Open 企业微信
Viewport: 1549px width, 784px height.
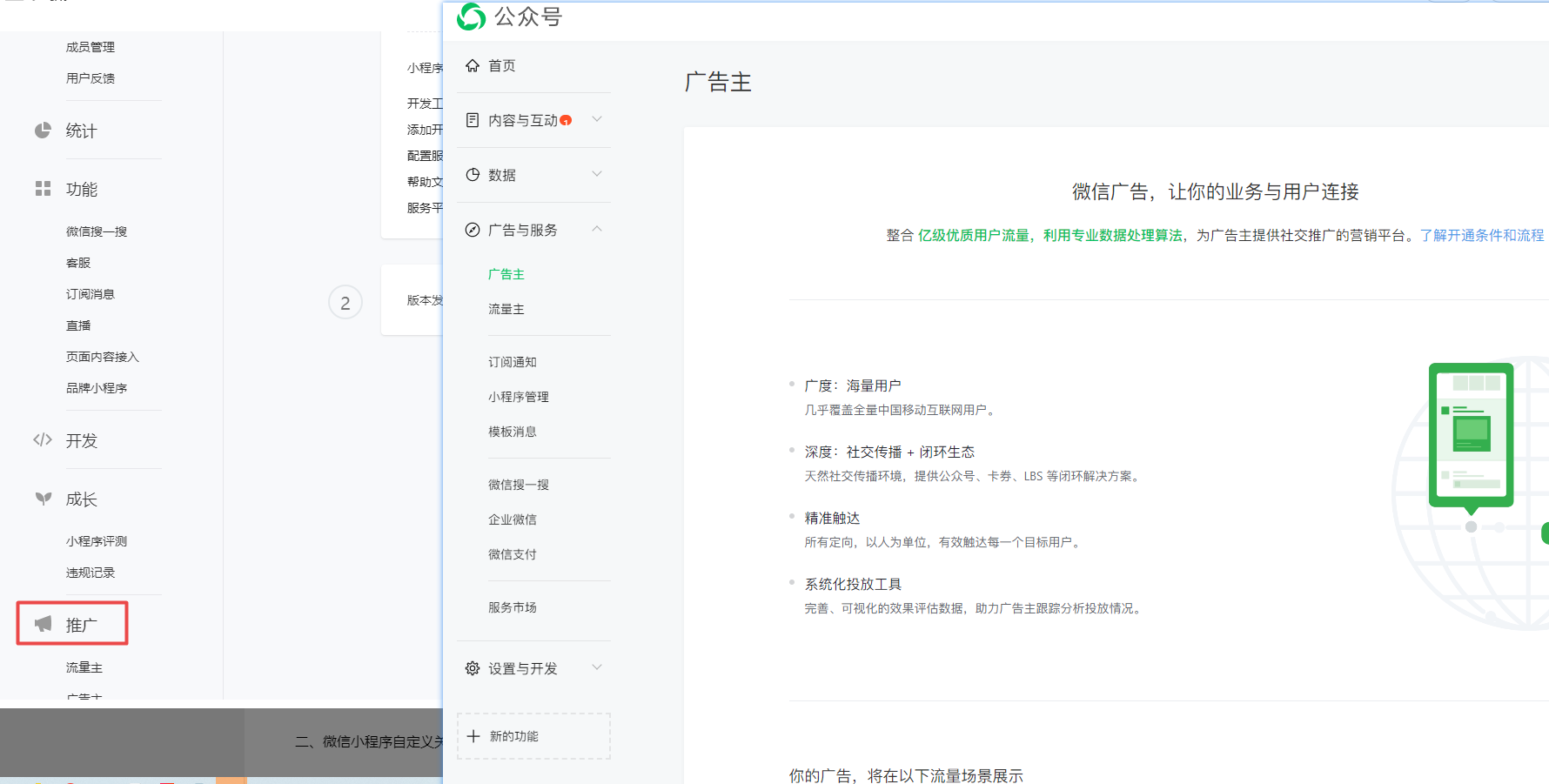pyautogui.click(x=513, y=519)
